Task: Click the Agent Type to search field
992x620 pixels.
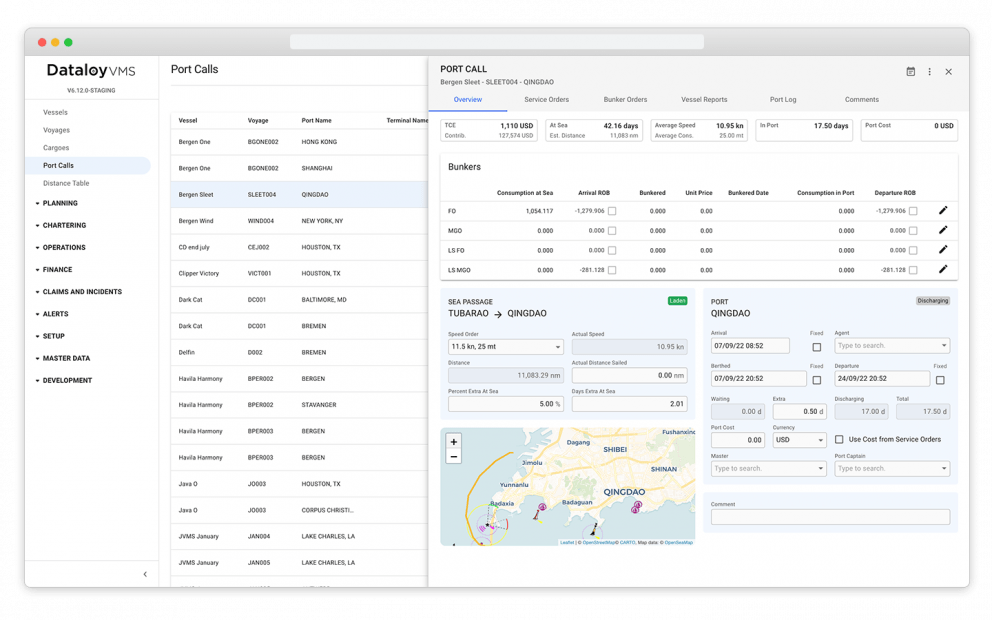Action: coord(890,345)
